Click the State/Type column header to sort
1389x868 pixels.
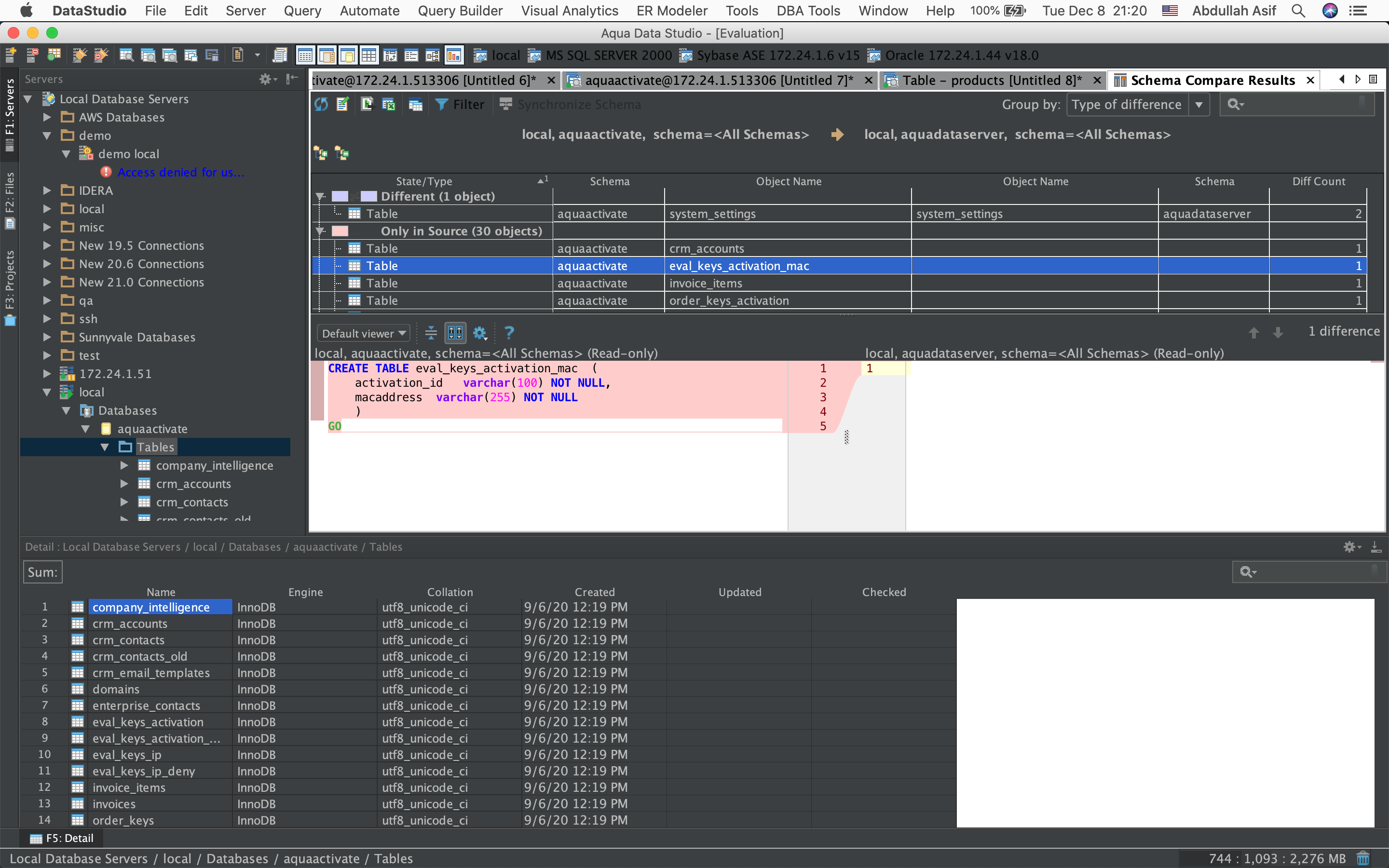coord(423,181)
